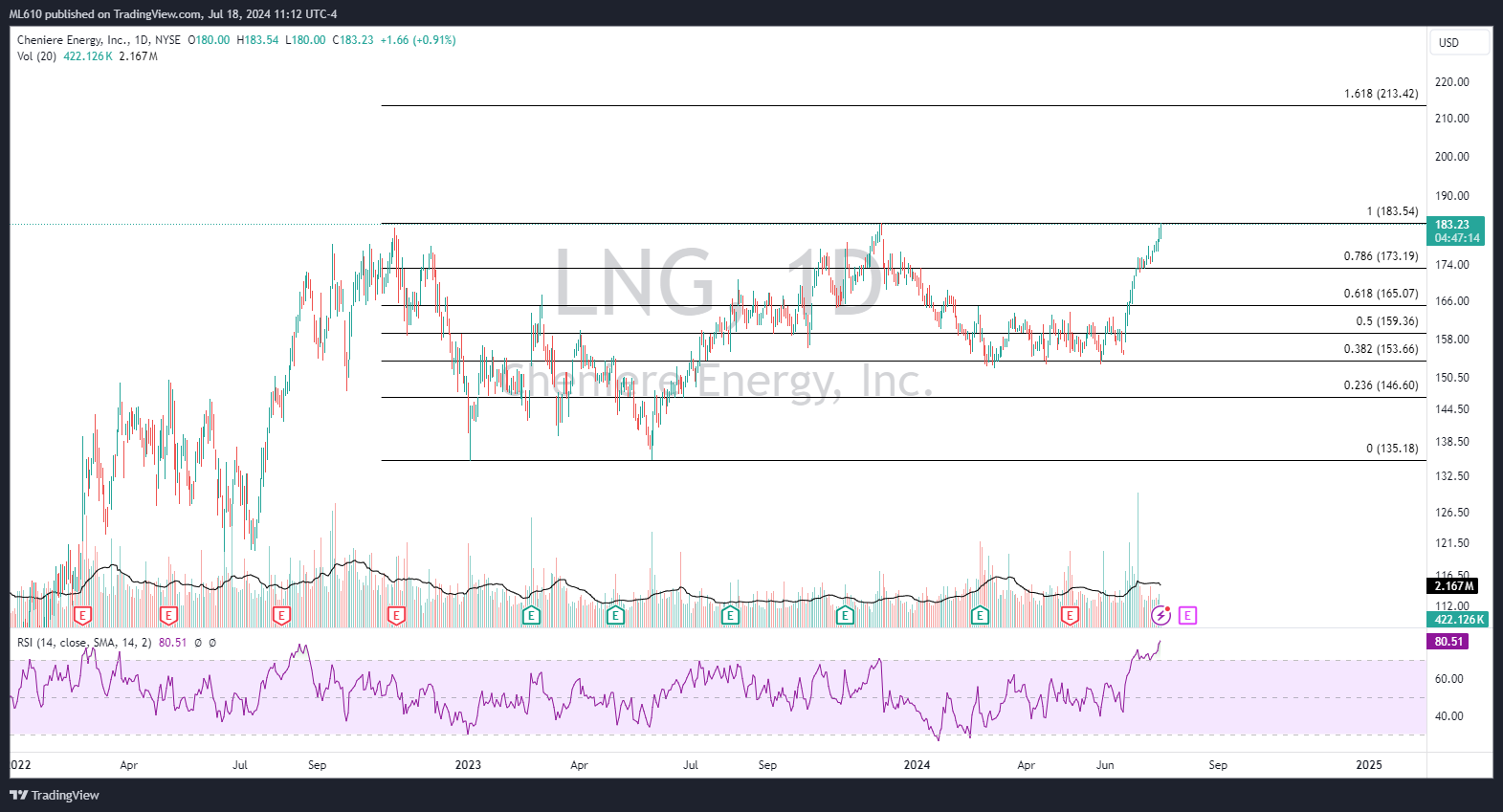The height and width of the screenshot is (812, 1503).
Task: Click the lightning bolt event icon
Action: (x=1160, y=616)
